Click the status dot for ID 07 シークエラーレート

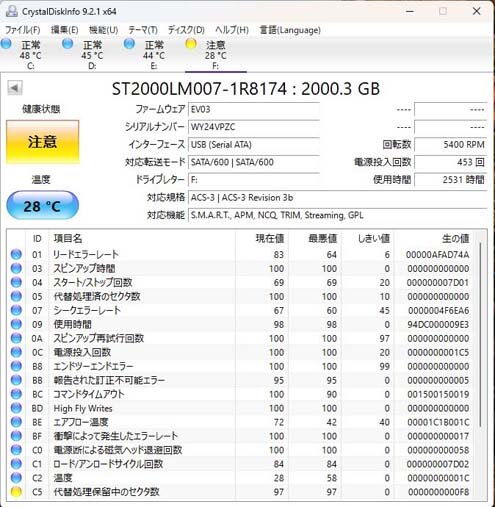pyautogui.click(x=16, y=310)
